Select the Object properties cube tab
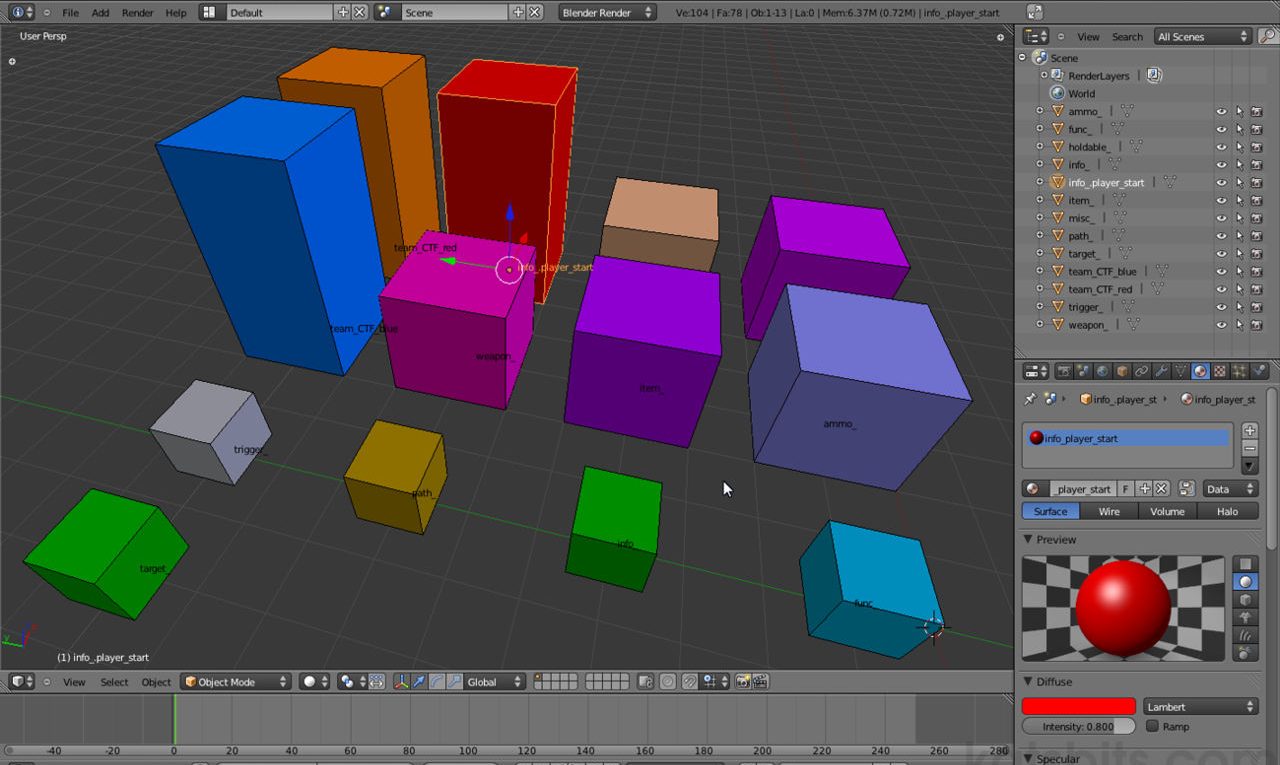The image size is (1280, 765). [x=1120, y=371]
